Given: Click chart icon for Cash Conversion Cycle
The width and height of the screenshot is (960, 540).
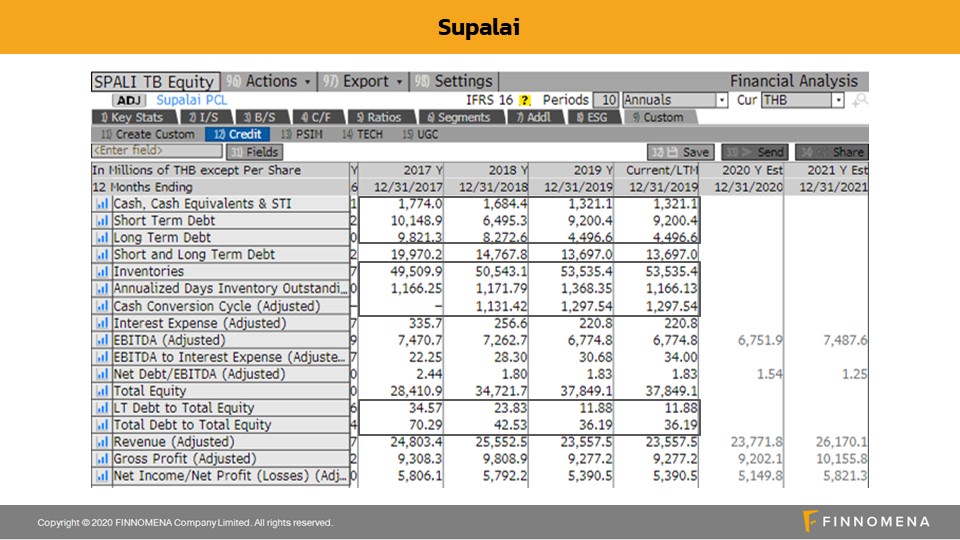Looking at the screenshot, I should (x=101, y=306).
